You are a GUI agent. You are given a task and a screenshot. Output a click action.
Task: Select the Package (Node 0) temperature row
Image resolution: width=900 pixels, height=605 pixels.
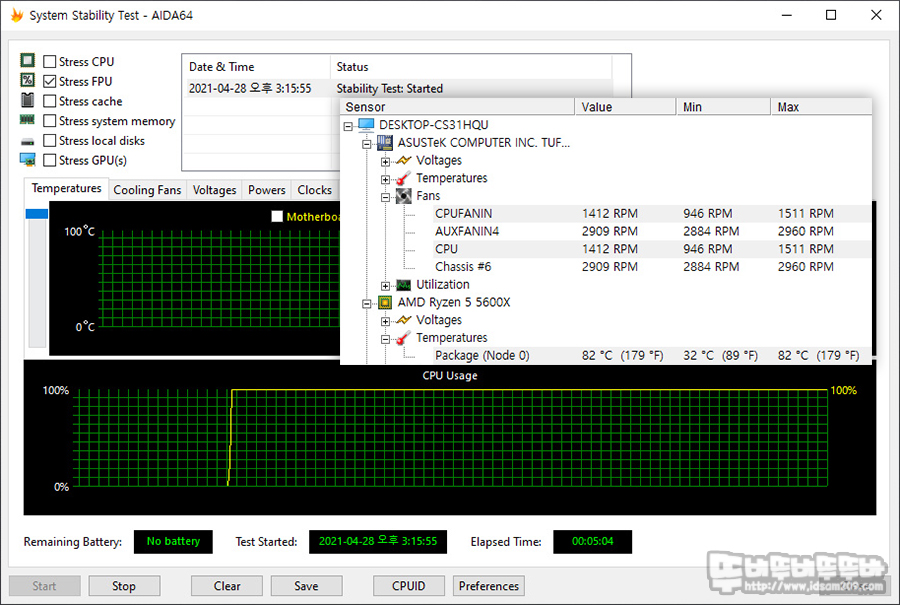652,355
